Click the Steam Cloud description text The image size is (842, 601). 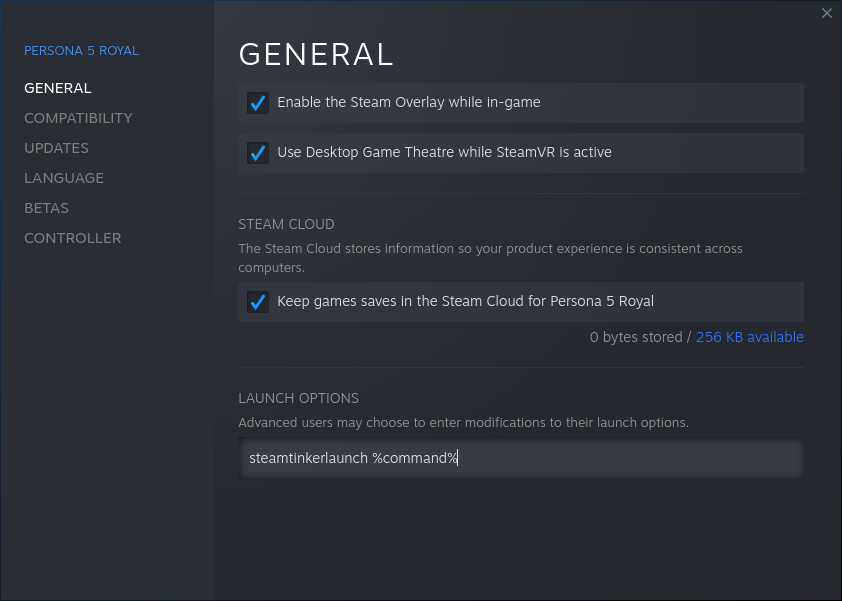[x=491, y=258]
